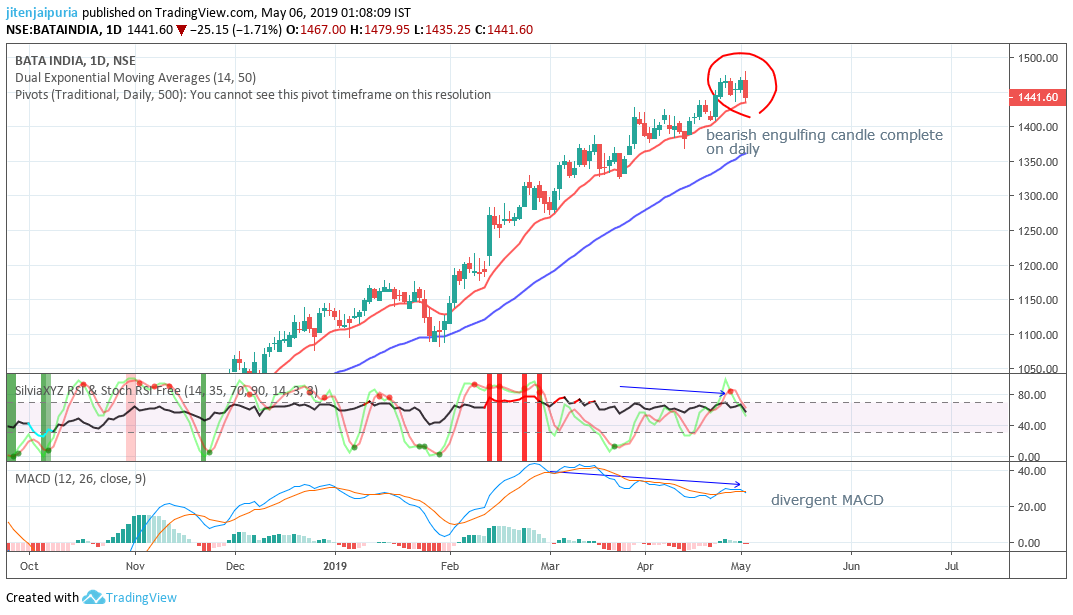Viewport: 1073px width, 615px height.
Task: Open the TradingView link at bottom
Action: click(141, 597)
